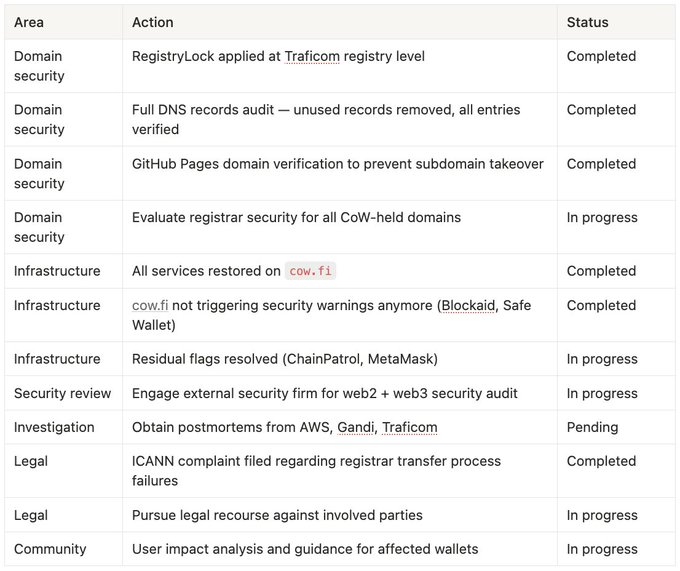Select Evaluate registrar security action cell

click(x=296, y=217)
